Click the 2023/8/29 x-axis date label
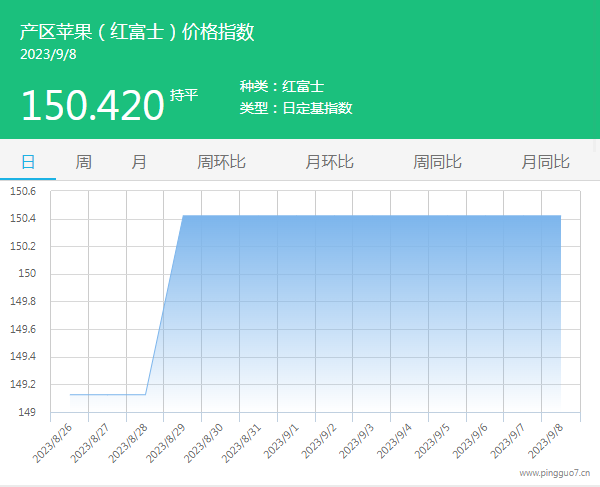Image resolution: width=600 pixels, height=487 pixels. click(165, 441)
